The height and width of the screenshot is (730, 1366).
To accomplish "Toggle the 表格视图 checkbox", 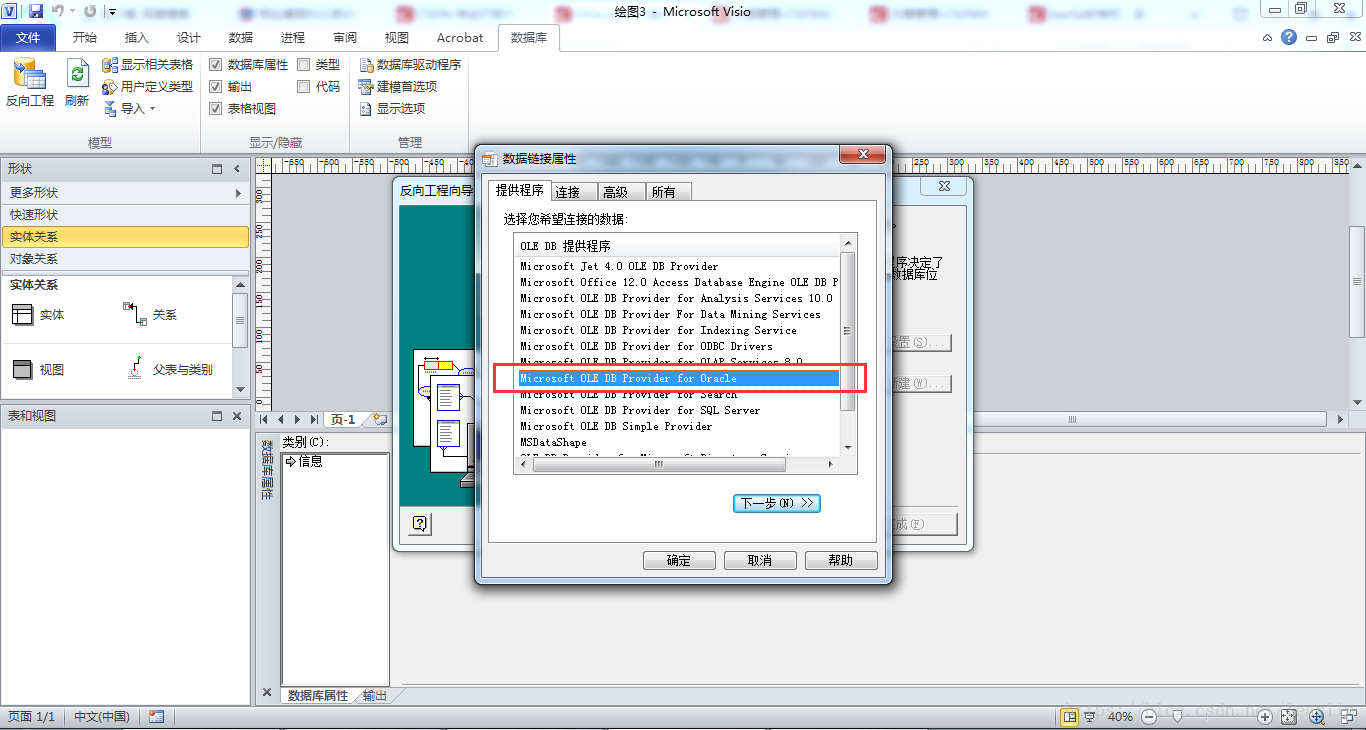I will (x=216, y=108).
